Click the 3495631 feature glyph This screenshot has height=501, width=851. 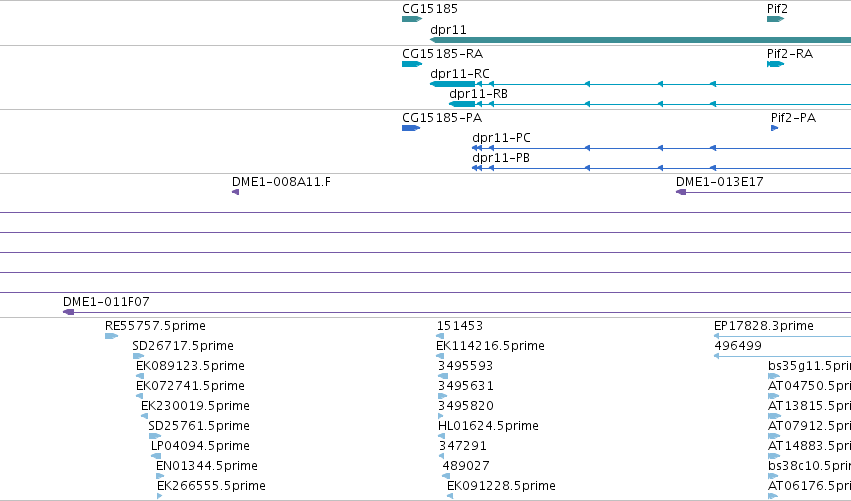(442, 396)
